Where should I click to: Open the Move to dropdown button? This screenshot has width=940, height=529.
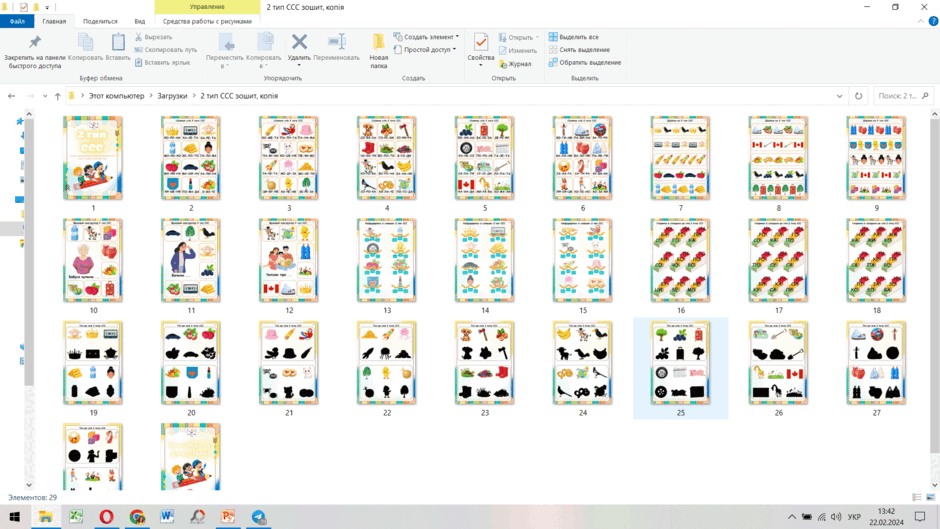coord(225,51)
